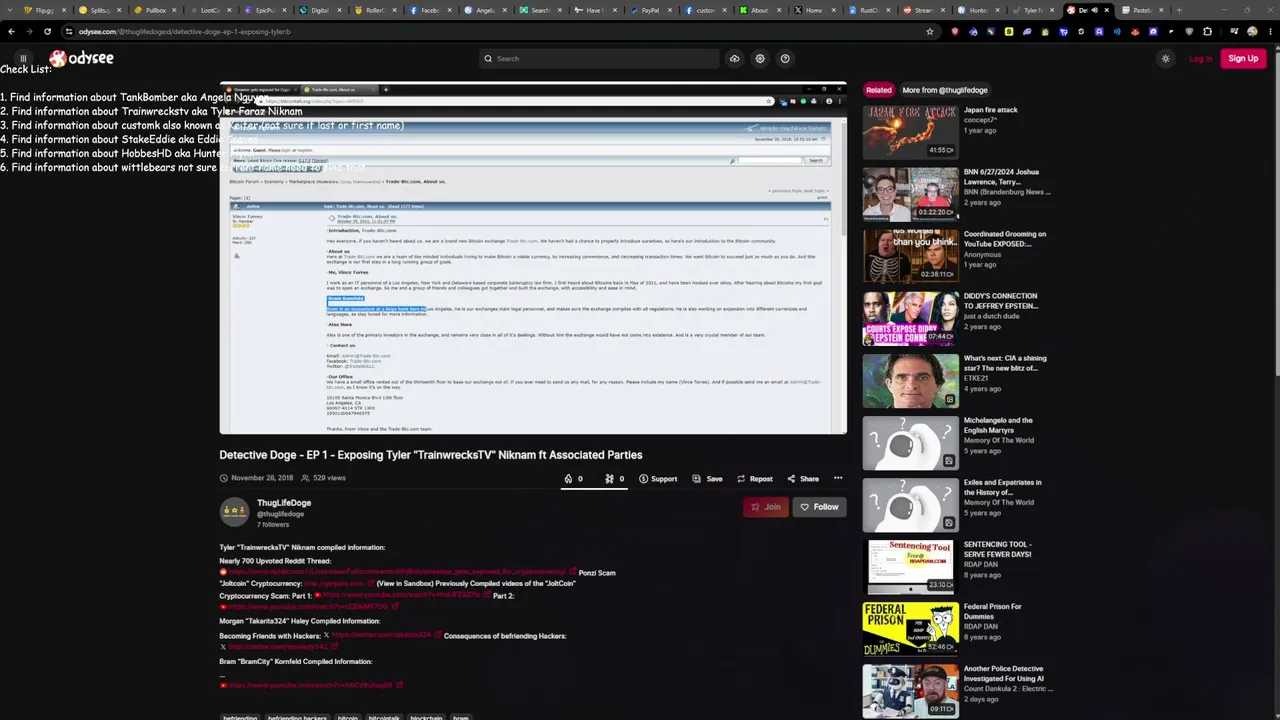The width and height of the screenshot is (1280, 720).
Task: Open the Part 2 YouTube link
Action: (308, 607)
